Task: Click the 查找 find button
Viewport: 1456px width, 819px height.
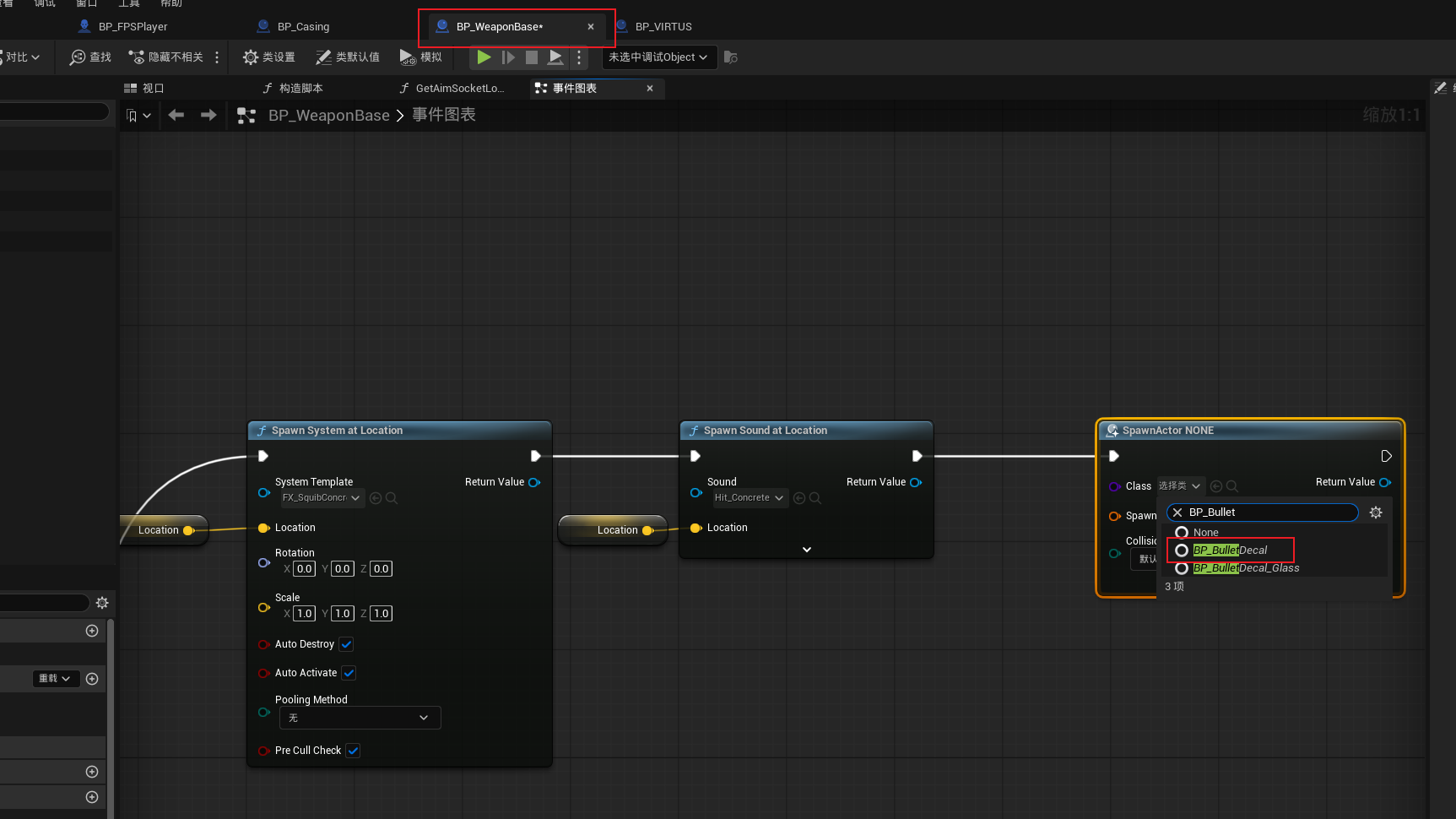Action: pyautogui.click(x=90, y=57)
